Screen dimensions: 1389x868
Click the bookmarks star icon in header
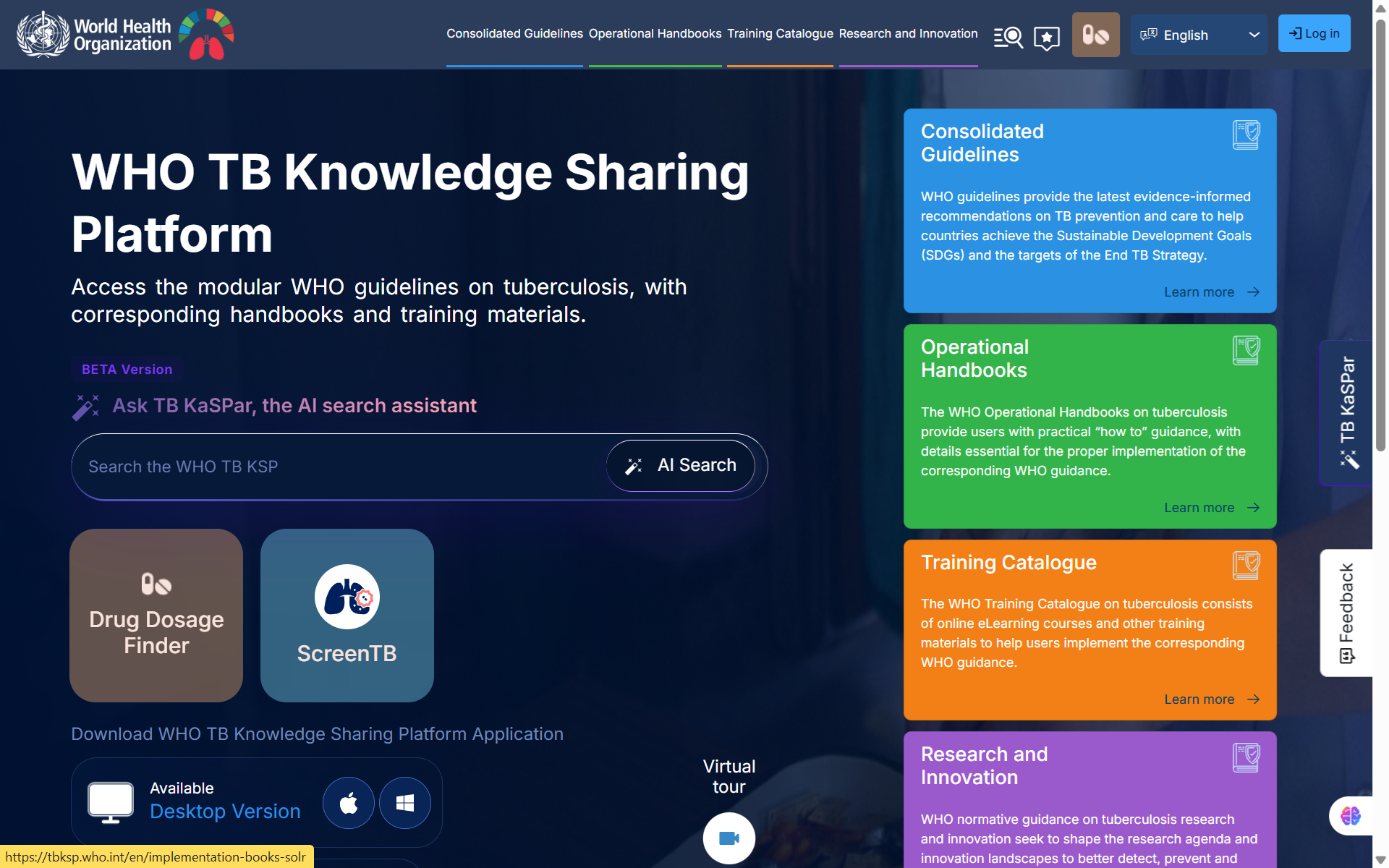(x=1046, y=37)
